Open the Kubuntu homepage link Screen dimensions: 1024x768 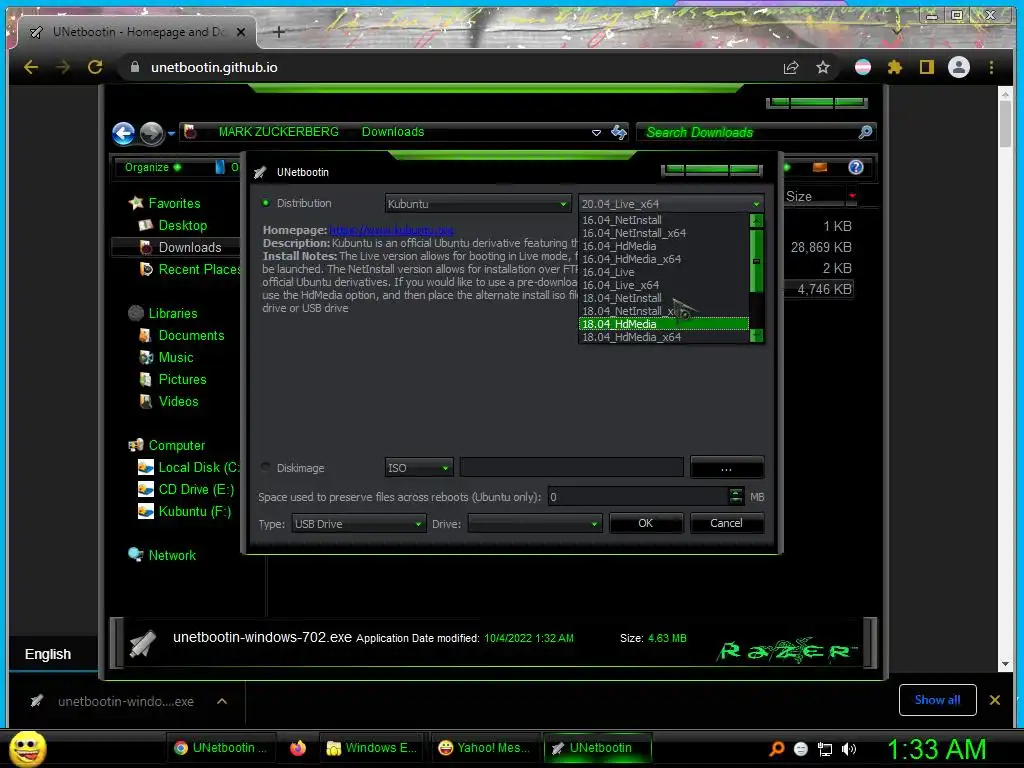point(391,230)
